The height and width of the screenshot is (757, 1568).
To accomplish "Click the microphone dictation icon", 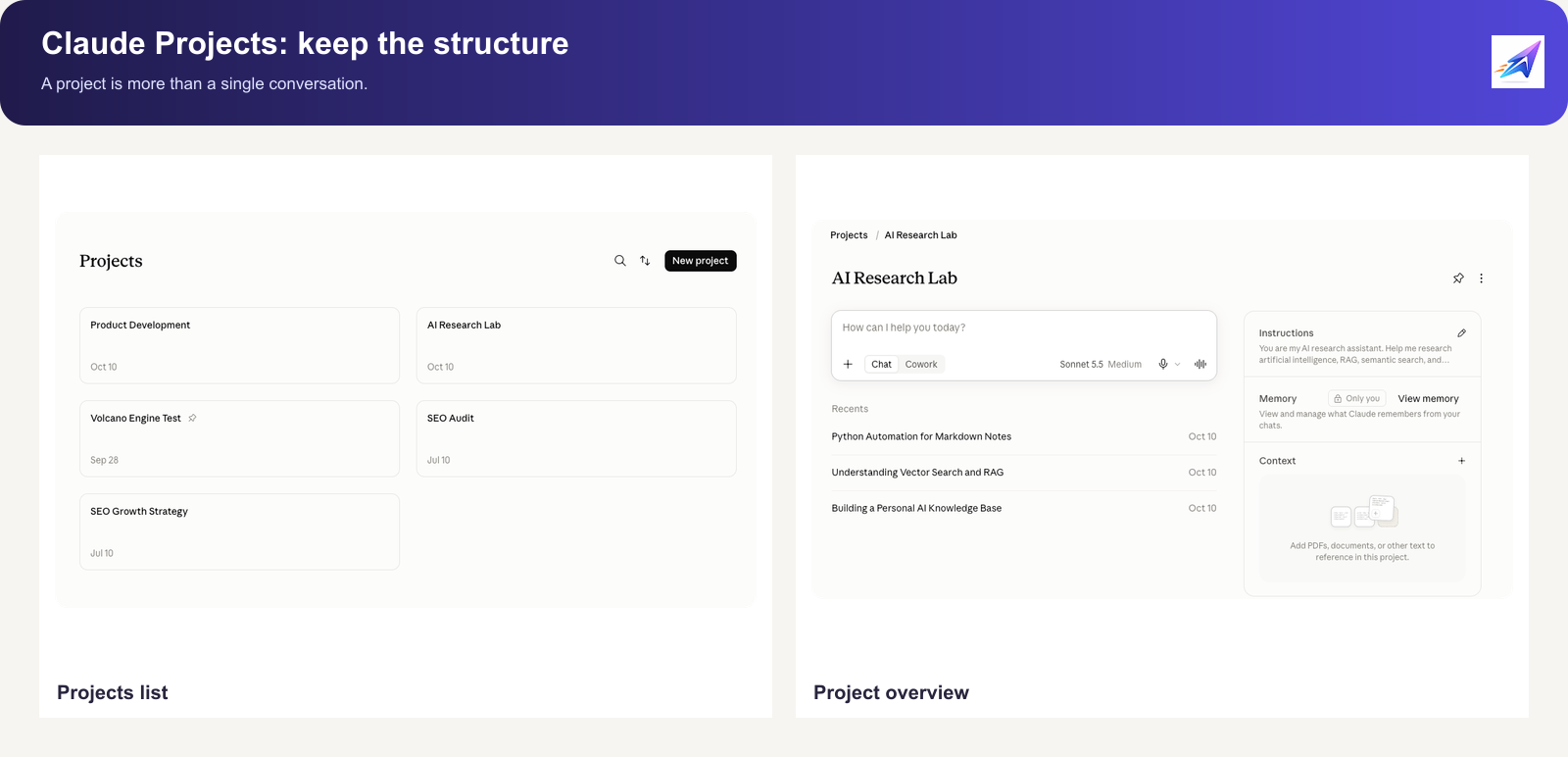I will tap(1163, 364).
